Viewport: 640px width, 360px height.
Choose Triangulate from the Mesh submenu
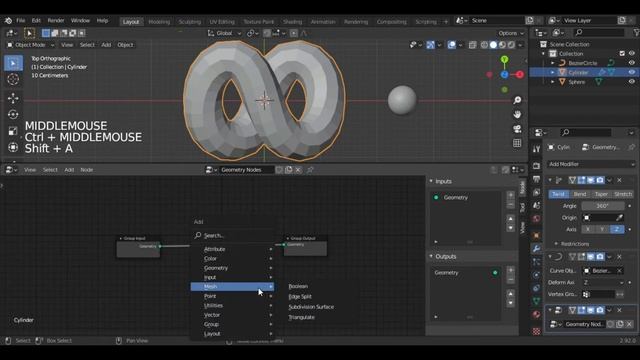[x=302, y=317]
